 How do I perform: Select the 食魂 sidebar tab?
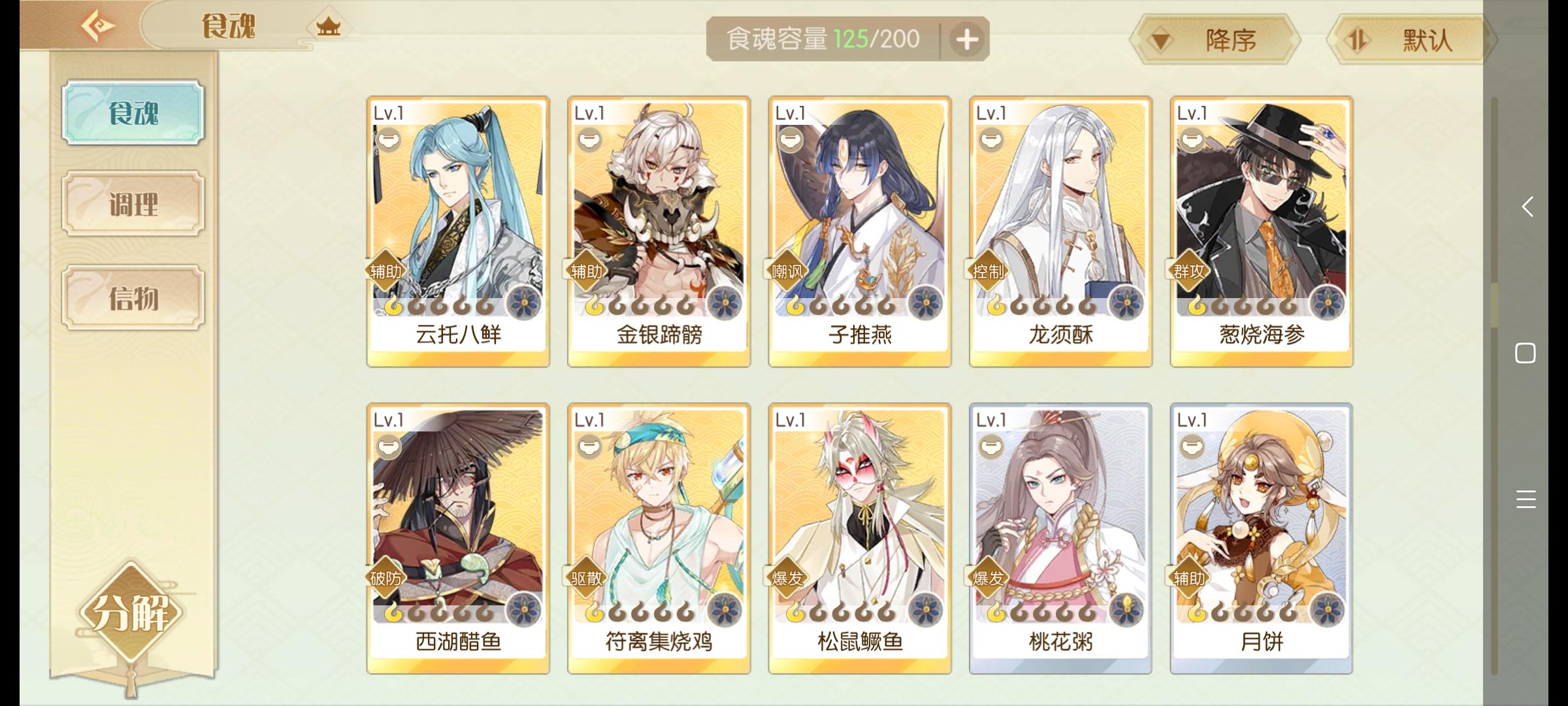point(133,112)
